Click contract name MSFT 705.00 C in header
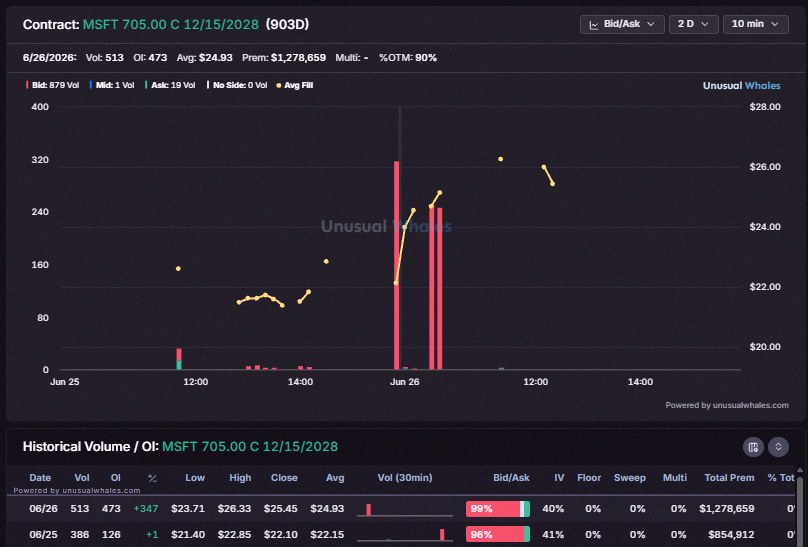Viewport: 808px width, 547px height. click(x=171, y=25)
